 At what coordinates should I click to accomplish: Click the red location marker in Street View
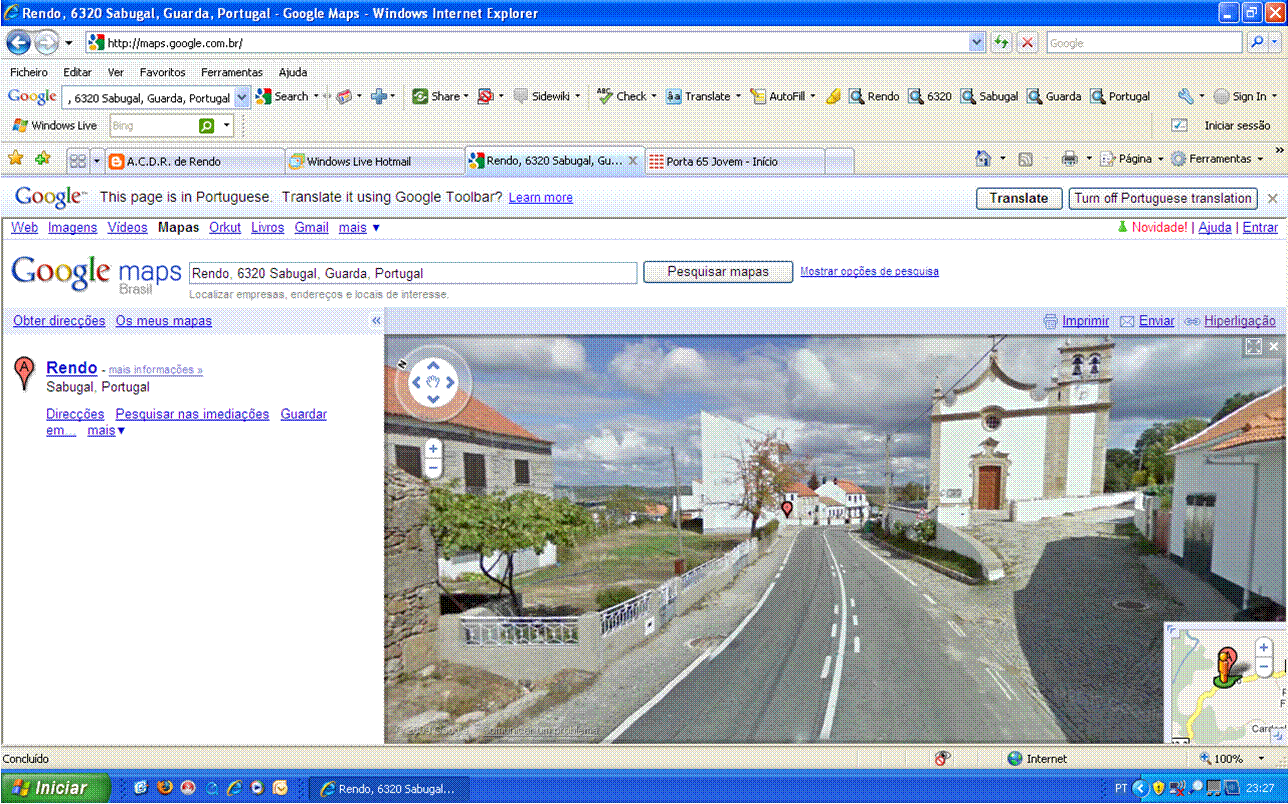787,509
